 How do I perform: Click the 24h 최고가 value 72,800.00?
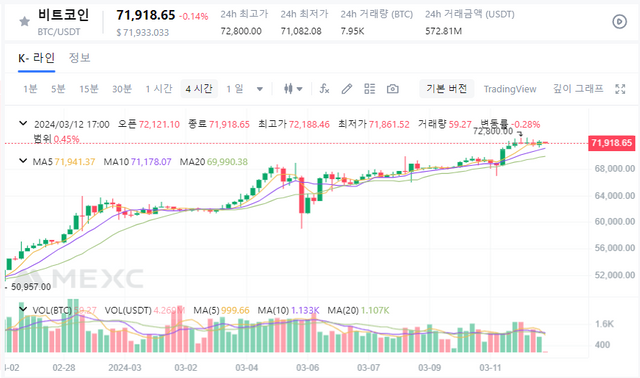[x=241, y=31]
